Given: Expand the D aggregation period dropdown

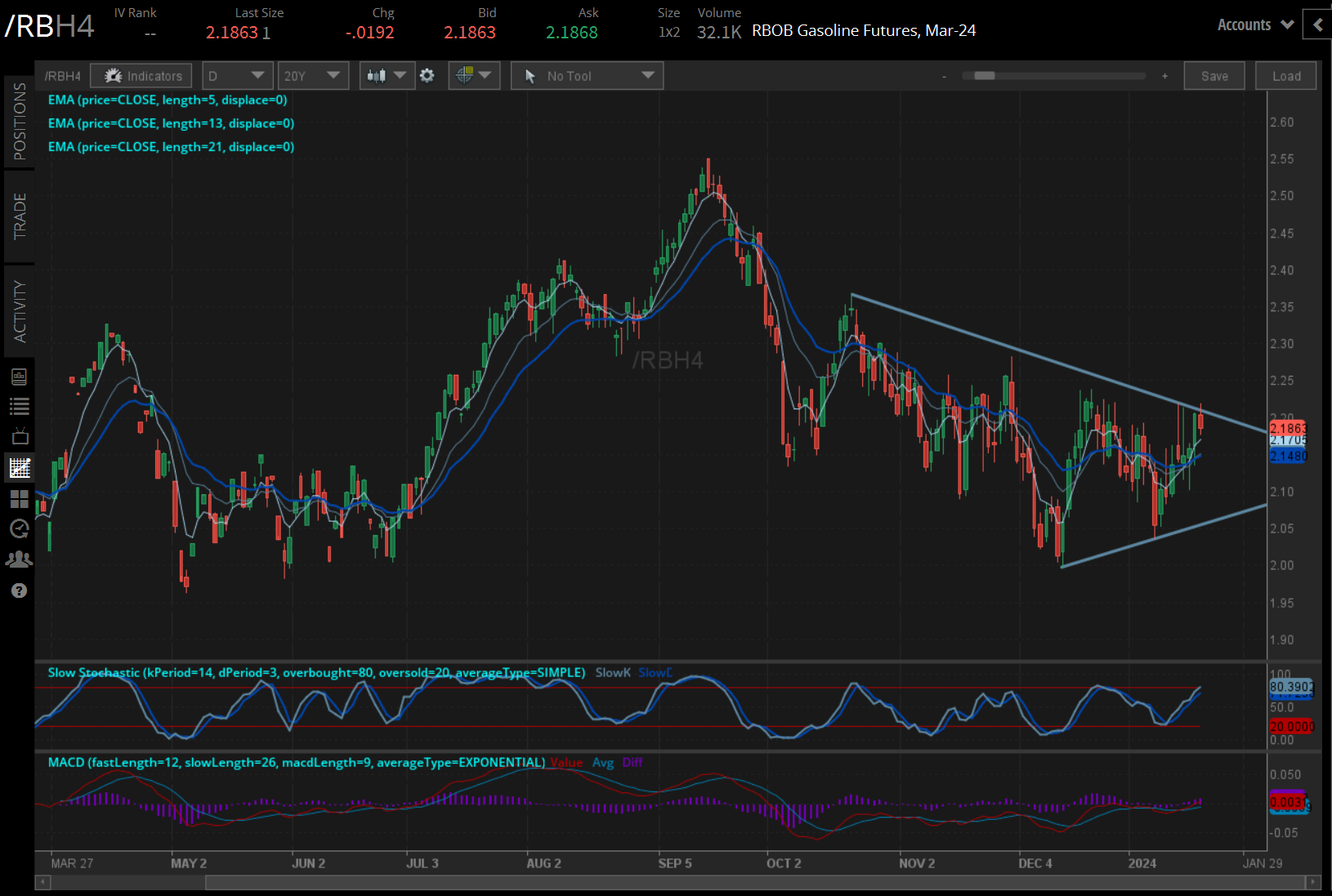Looking at the screenshot, I should tap(236, 76).
